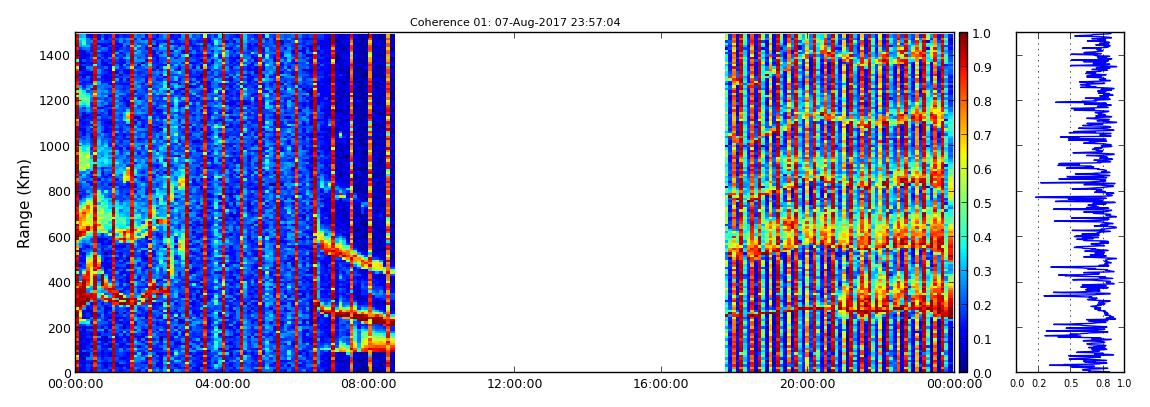1150x407 pixels.
Task: Click the white data gap around 12:00:00
Action: pyautogui.click(x=560, y=202)
